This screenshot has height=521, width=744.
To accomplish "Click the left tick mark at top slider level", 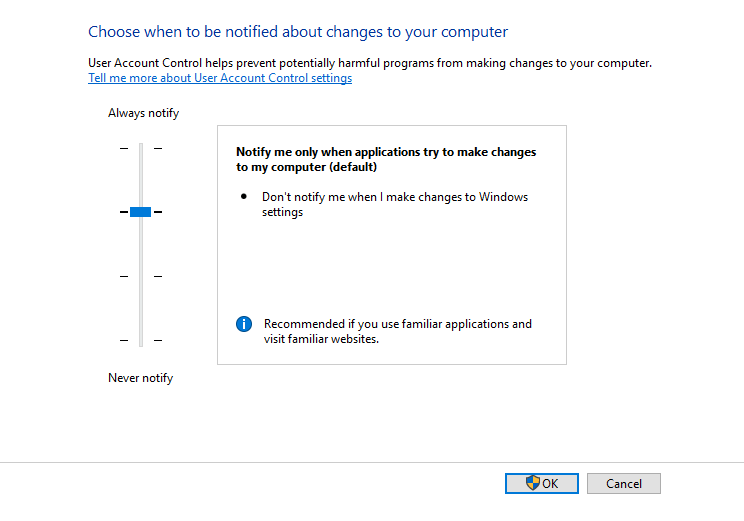I will (x=124, y=149).
